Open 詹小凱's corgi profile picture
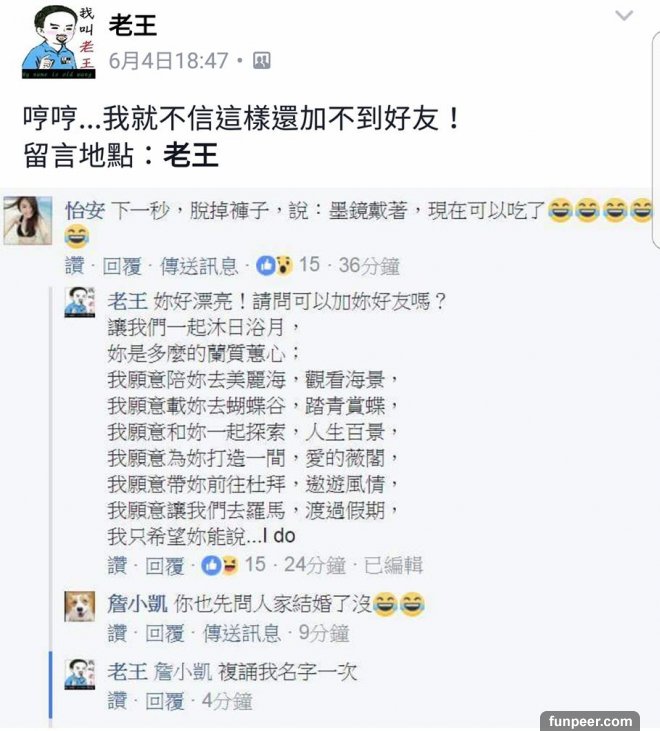The width and height of the screenshot is (660, 731). tap(80, 607)
